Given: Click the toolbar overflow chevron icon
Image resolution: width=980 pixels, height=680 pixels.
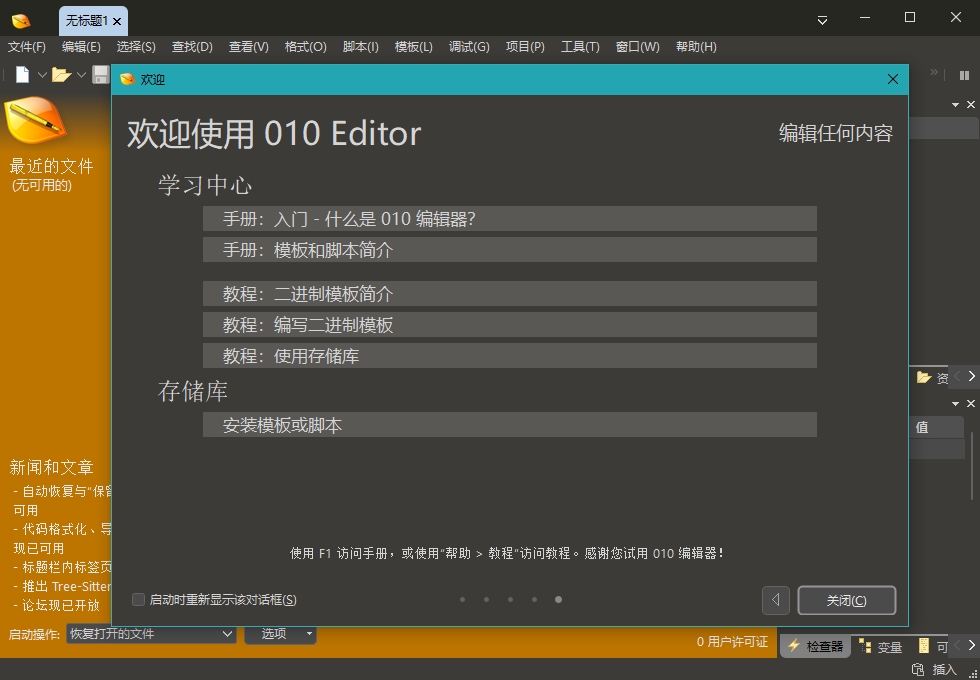Looking at the screenshot, I should (934, 72).
